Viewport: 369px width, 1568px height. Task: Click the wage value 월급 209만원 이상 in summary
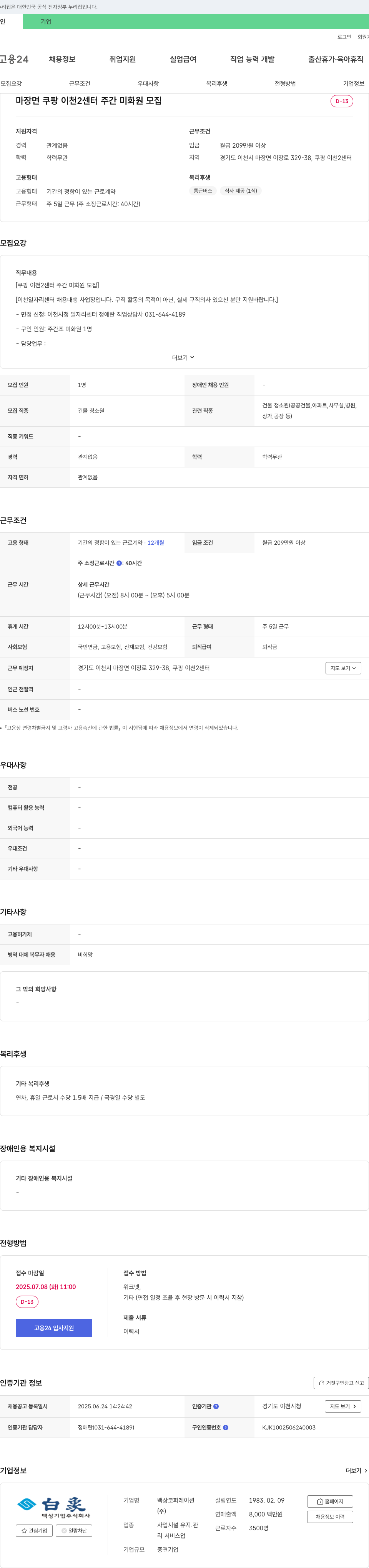tap(243, 145)
